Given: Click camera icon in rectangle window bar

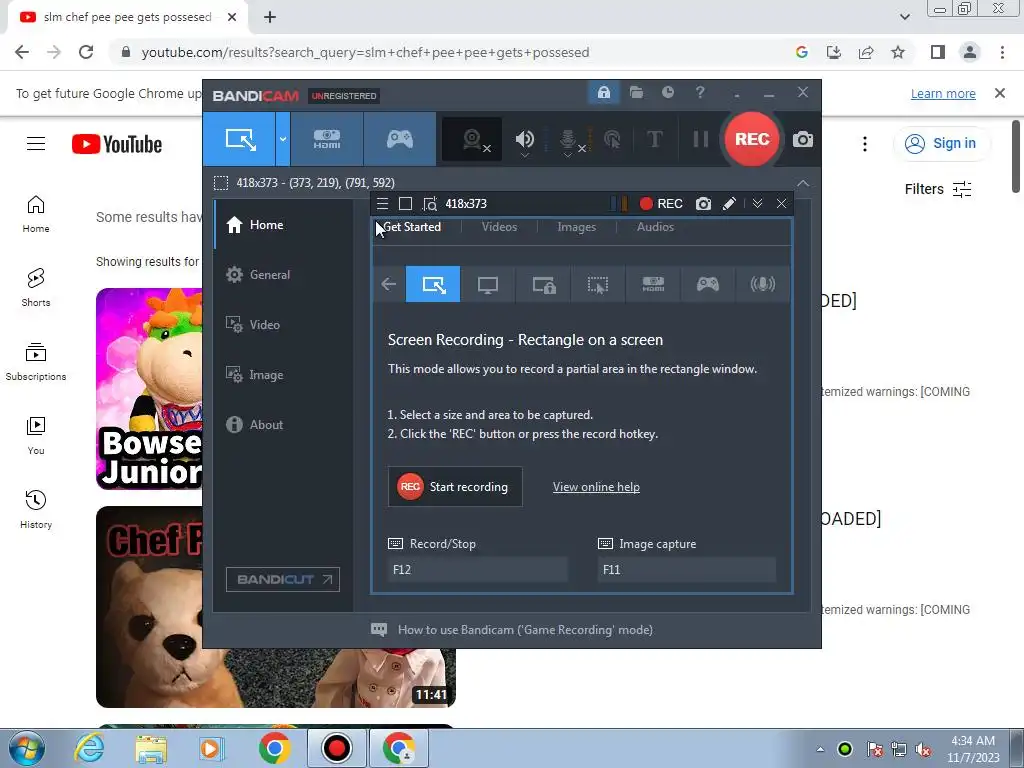Looking at the screenshot, I should [x=703, y=204].
